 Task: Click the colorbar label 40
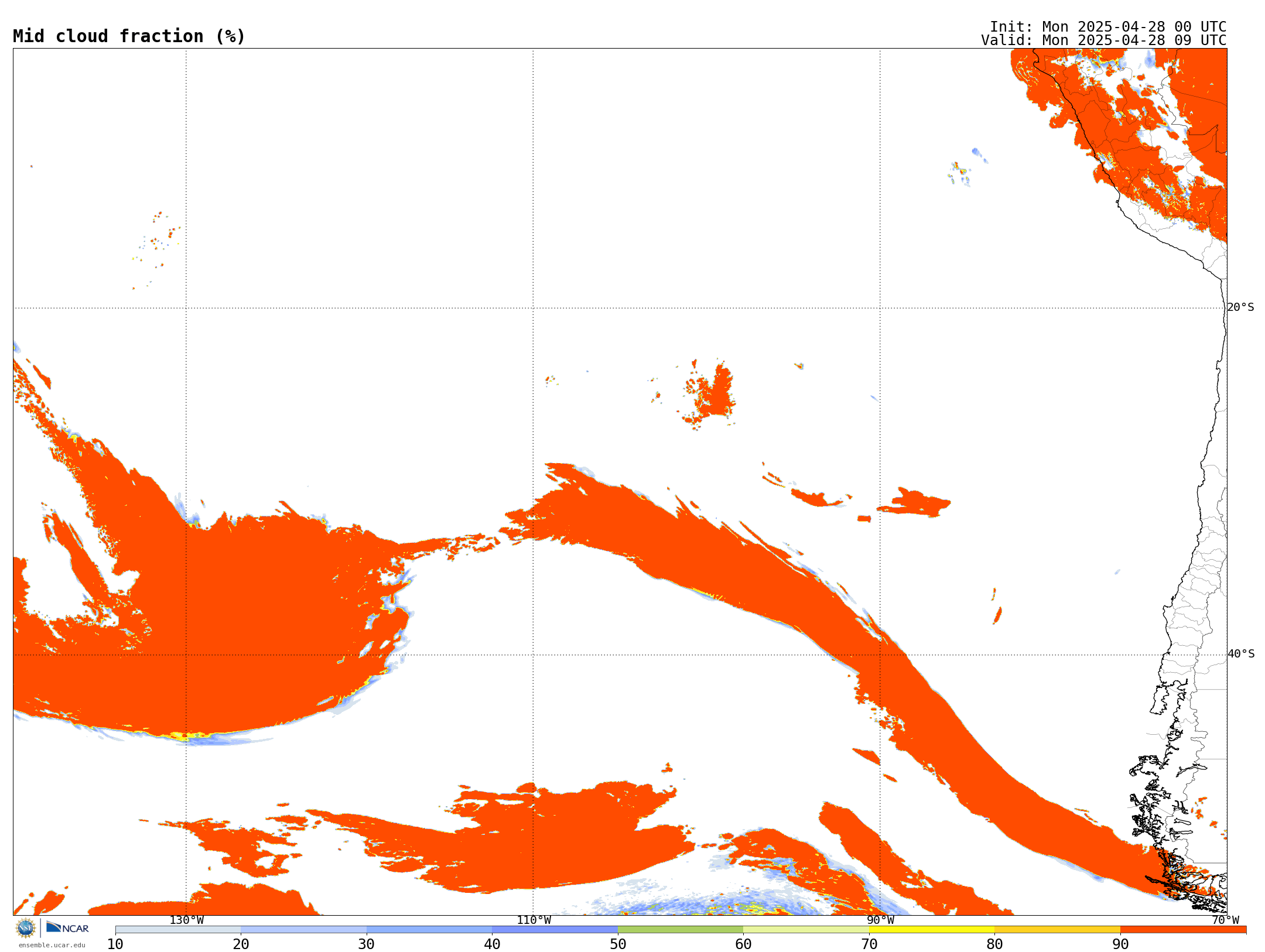pos(492,944)
